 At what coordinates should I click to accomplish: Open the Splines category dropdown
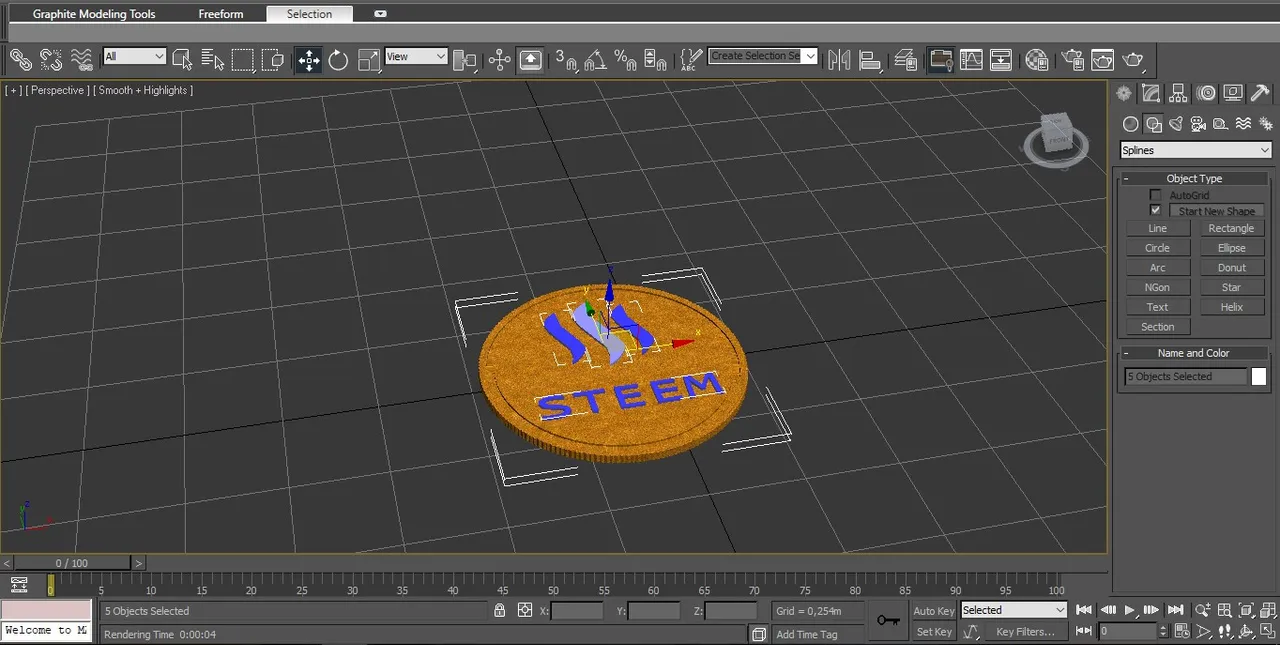[1195, 150]
